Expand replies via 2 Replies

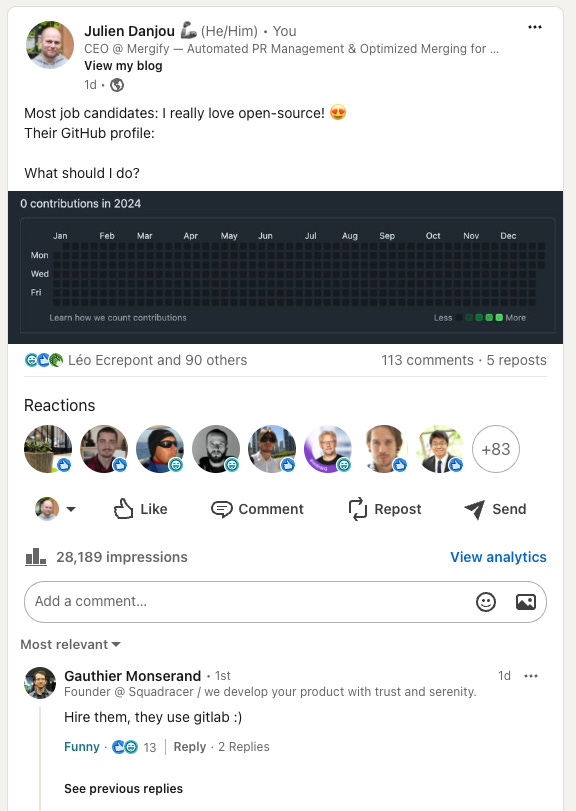[x=245, y=746]
